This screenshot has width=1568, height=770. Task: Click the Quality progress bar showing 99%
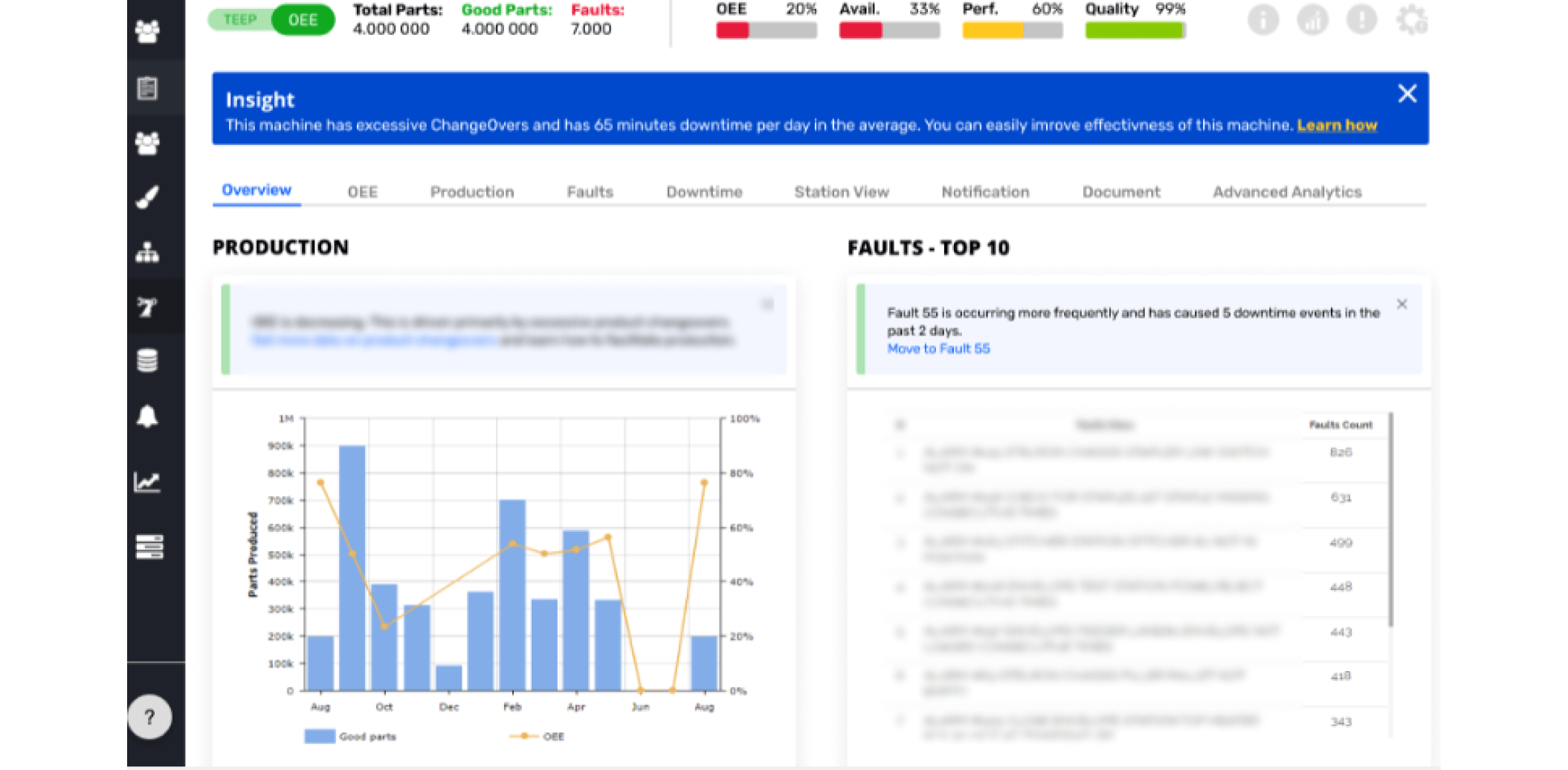coord(1135,30)
